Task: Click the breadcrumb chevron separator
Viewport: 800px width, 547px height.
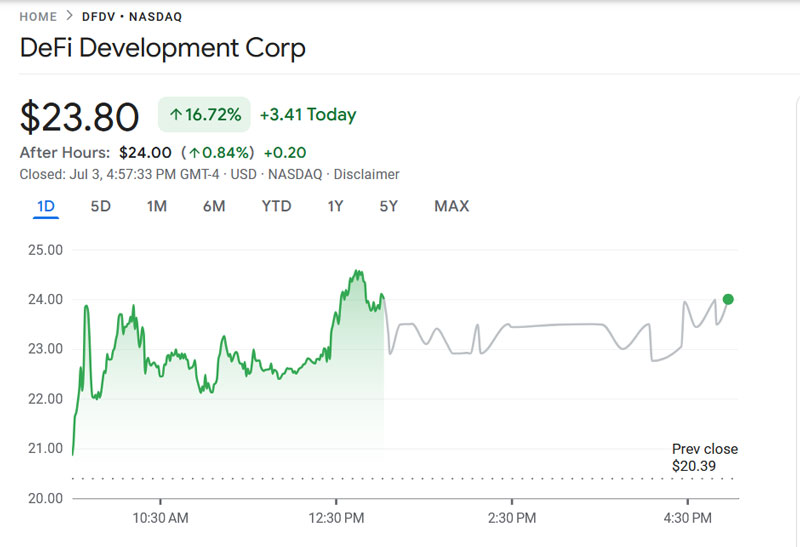Action: (69, 16)
